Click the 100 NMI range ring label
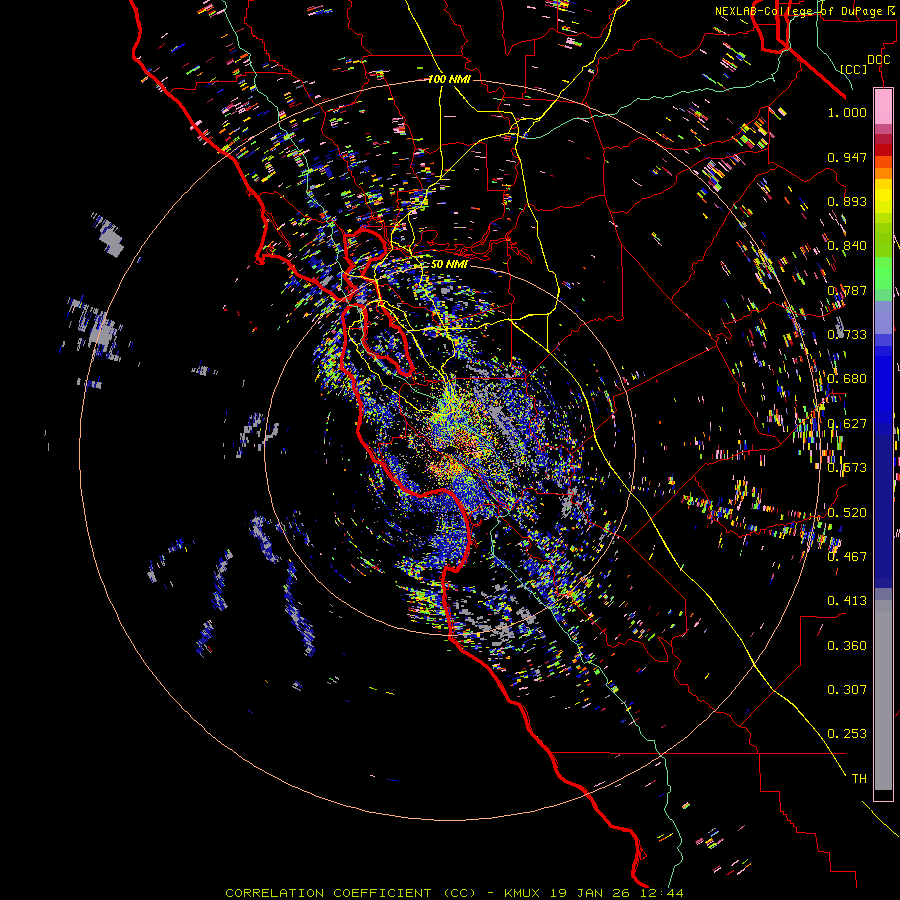This screenshot has width=900, height=900. tap(449, 79)
